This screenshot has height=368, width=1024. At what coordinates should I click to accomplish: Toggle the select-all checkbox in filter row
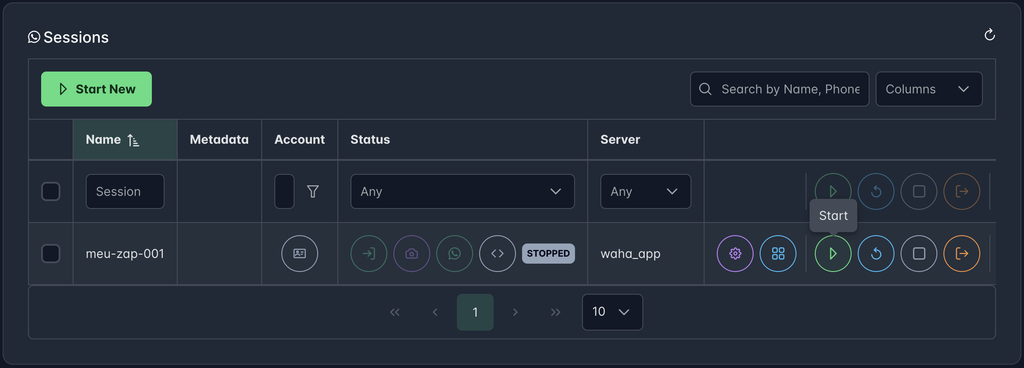(x=51, y=192)
